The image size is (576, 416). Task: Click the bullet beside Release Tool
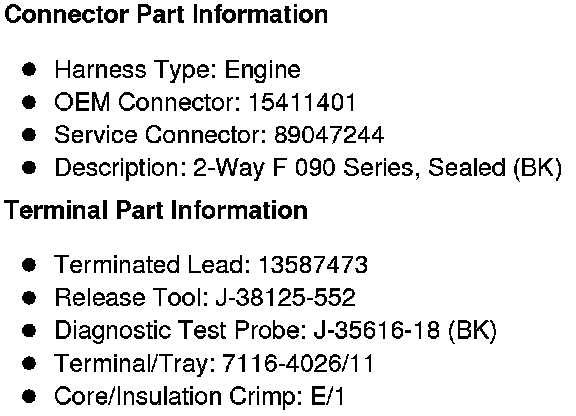29,297
